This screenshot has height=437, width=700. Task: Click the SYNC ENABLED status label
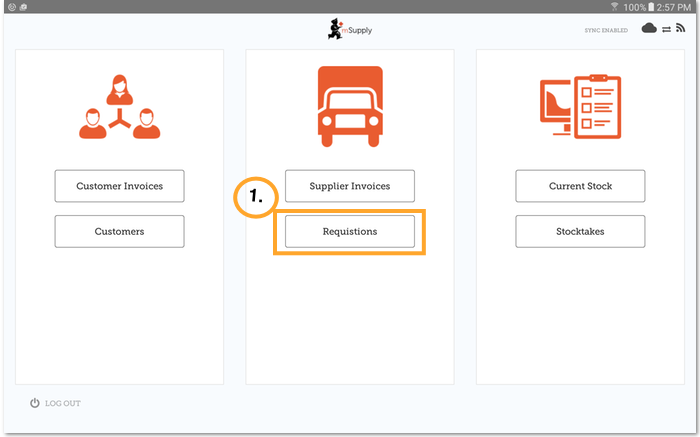[x=606, y=30]
